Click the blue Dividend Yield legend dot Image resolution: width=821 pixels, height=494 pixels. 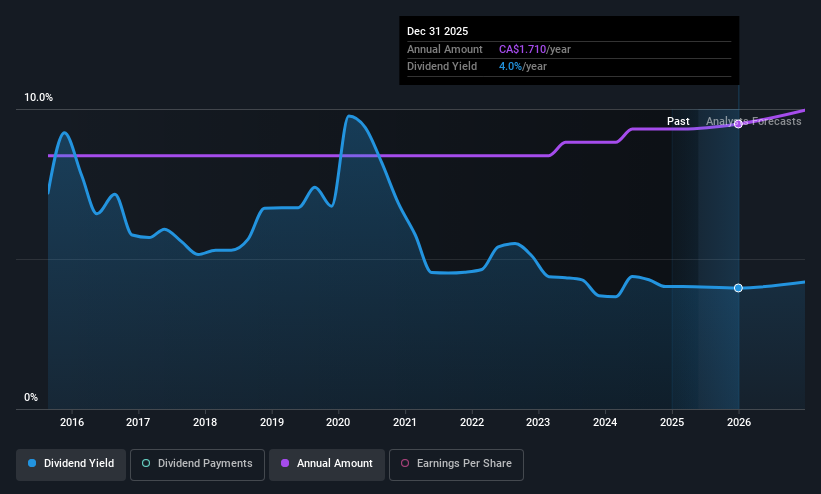pos(32,463)
